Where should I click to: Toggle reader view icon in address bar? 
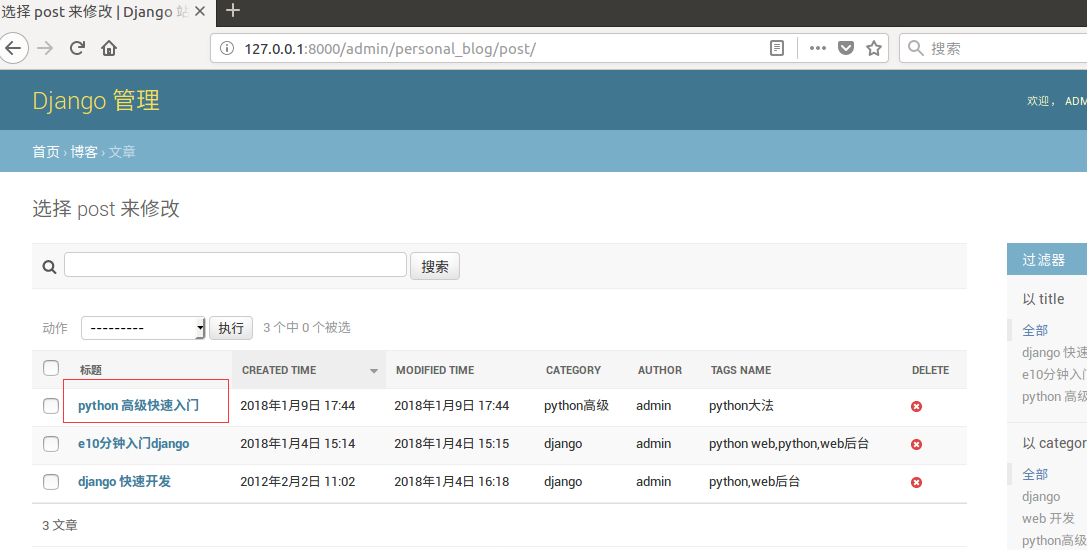pos(777,48)
